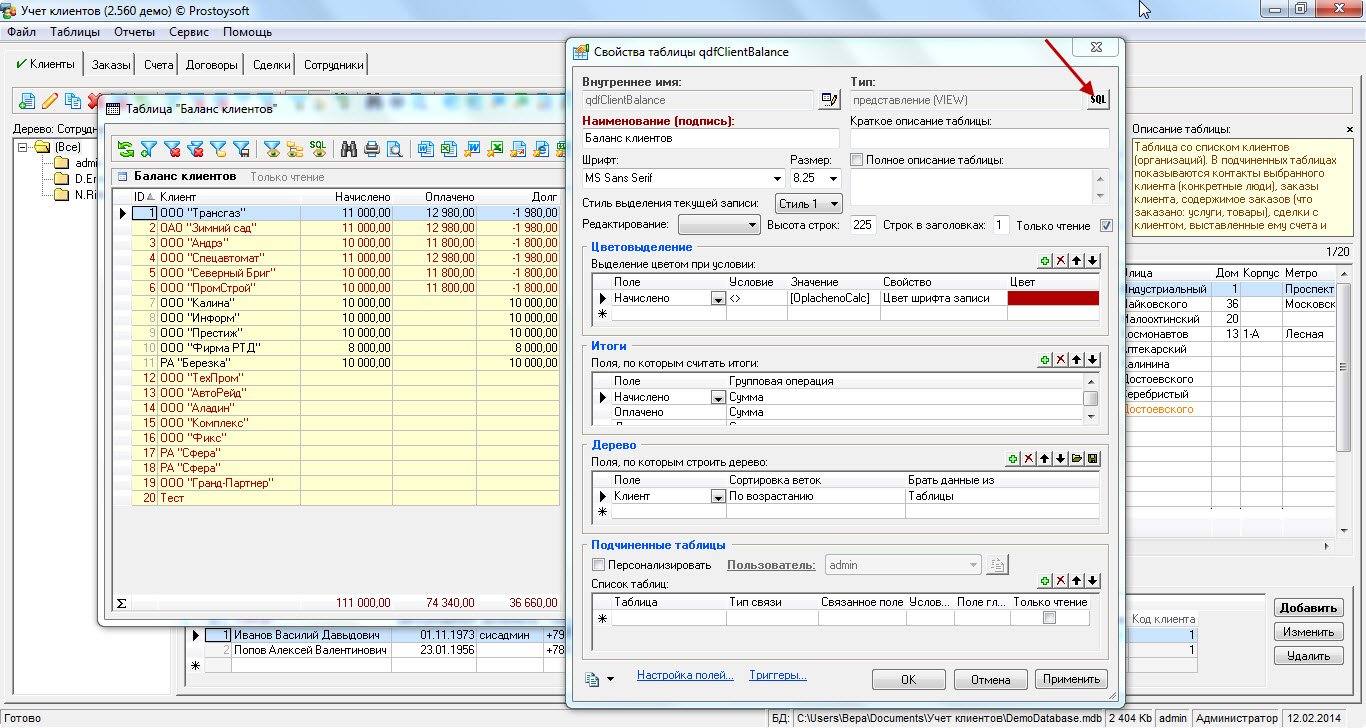Click the funnel with eye icon
Screen dimensions: 1366x728
pyautogui.click(x=271, y=149)
